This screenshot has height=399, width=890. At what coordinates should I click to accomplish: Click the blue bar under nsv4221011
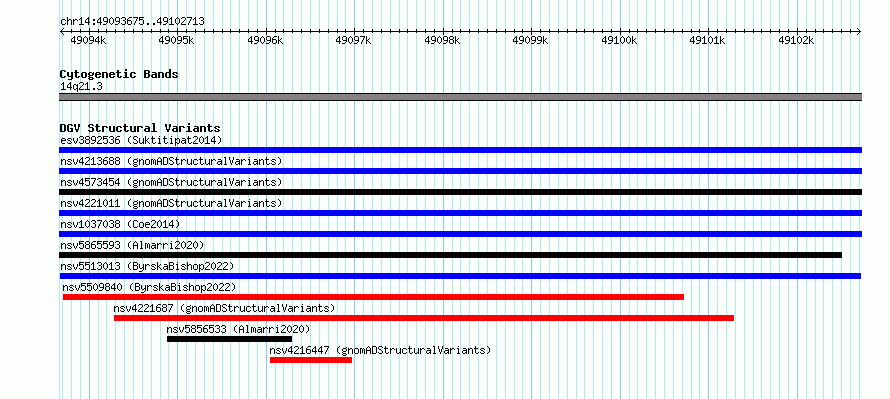tap(460, 213)
